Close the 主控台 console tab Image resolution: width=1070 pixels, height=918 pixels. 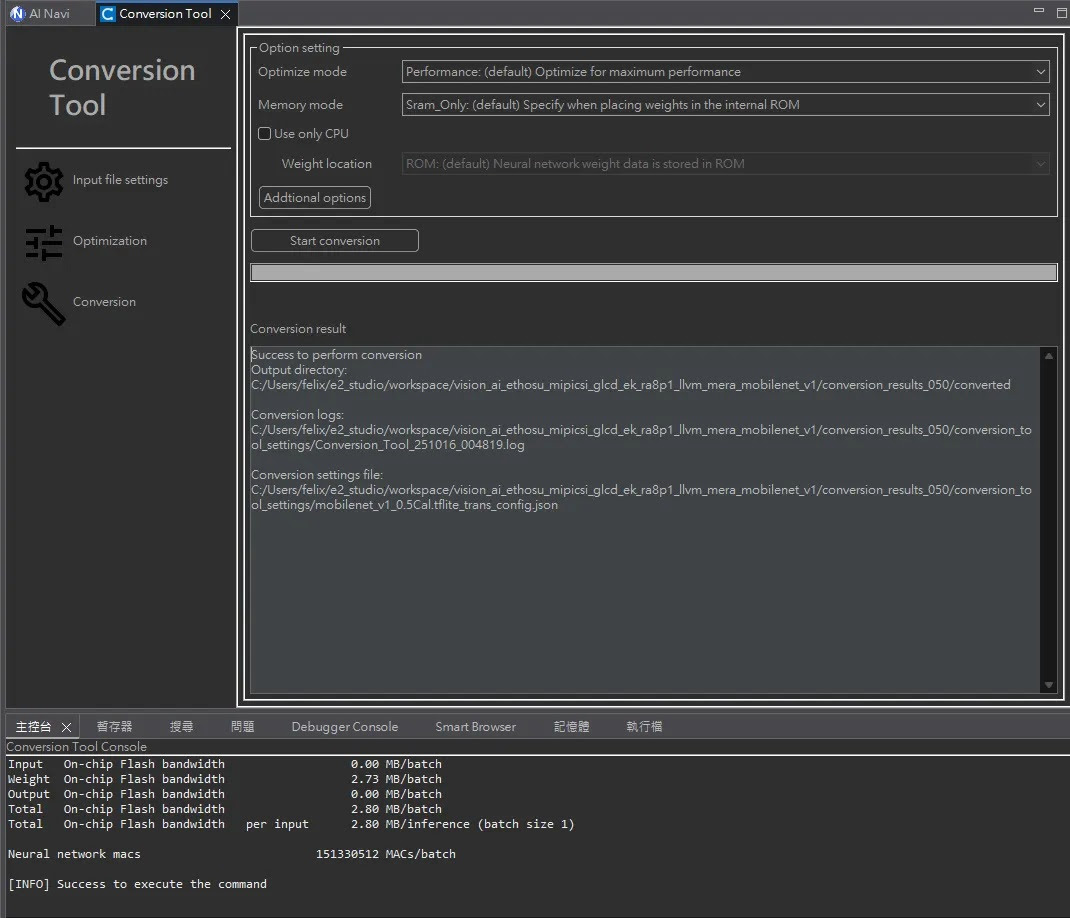click(x=67, y=727)
